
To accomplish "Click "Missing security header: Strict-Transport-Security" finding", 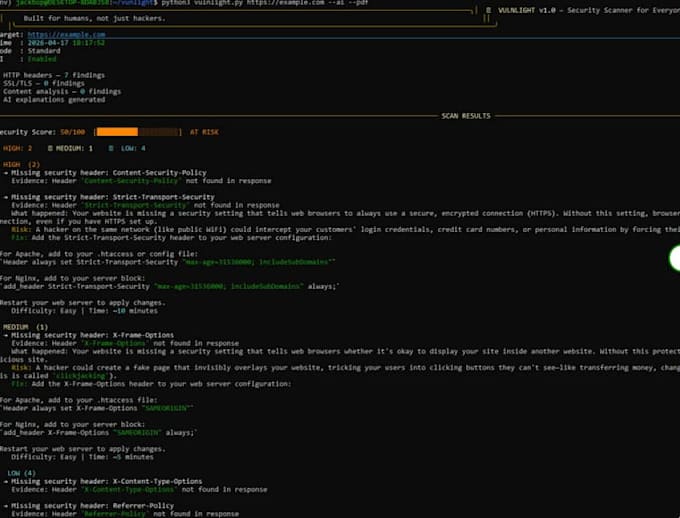I will click(113, 197).
